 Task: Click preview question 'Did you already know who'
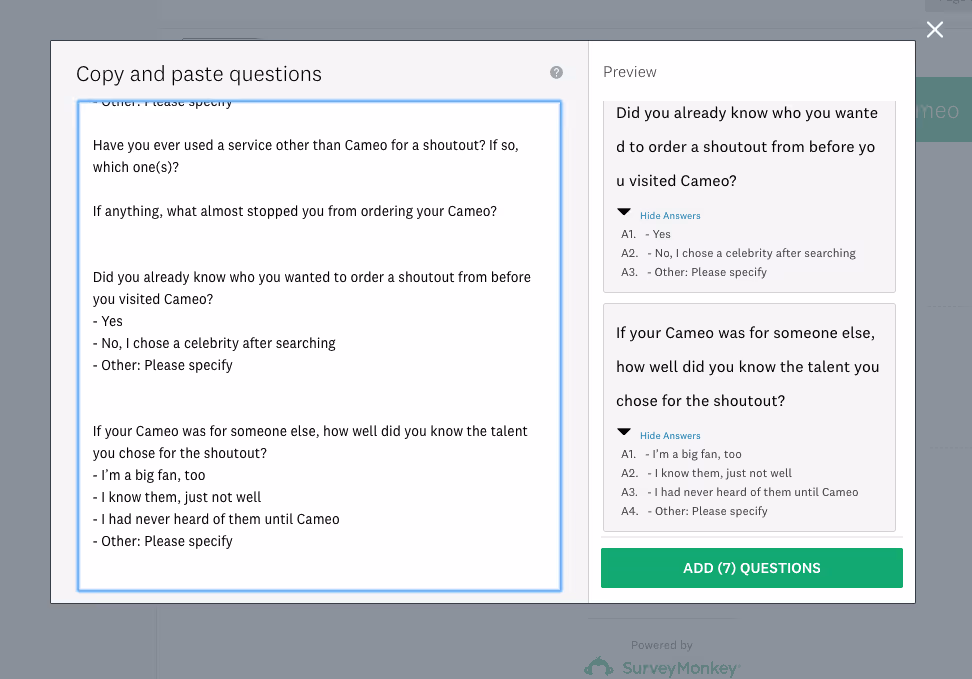tap(747, 147)
